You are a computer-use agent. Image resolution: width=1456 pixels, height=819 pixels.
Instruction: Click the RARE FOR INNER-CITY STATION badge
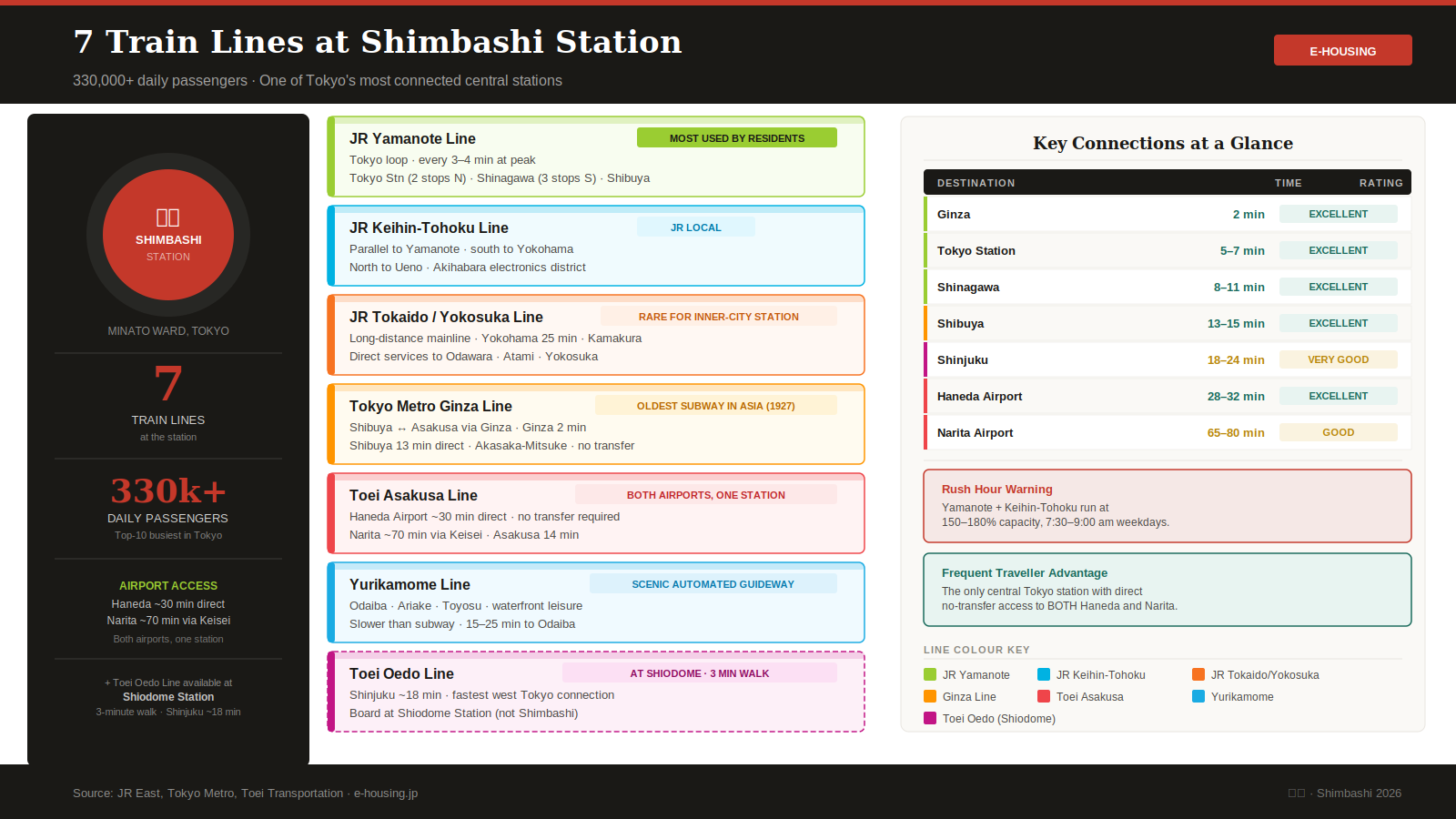tap(719, 317)
